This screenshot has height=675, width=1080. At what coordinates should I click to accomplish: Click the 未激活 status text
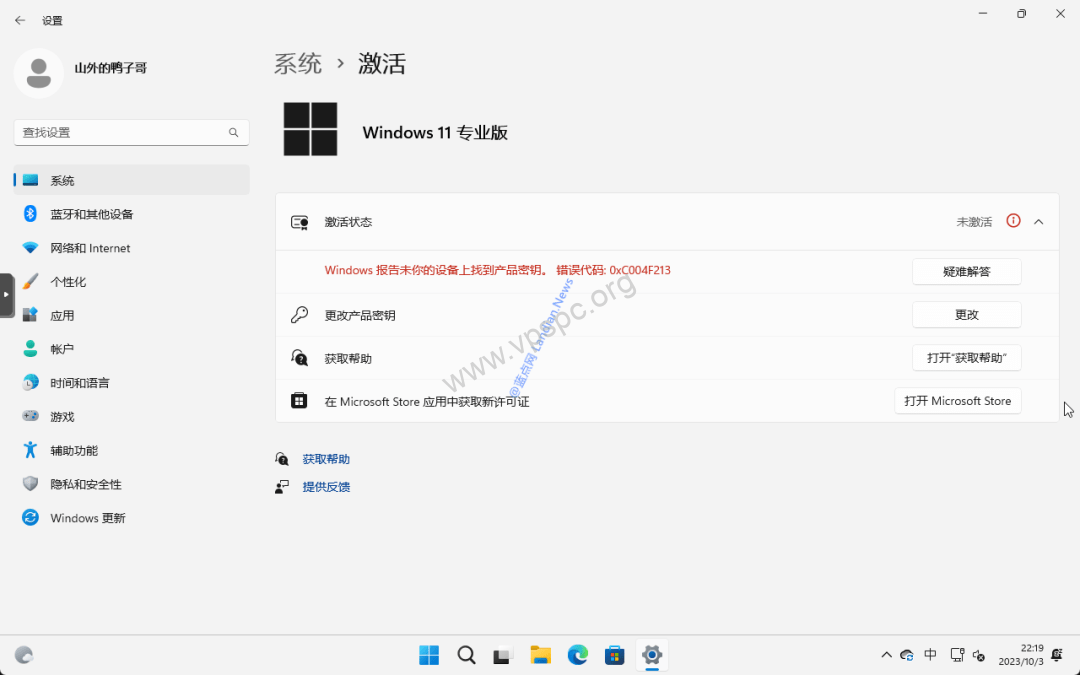974,222
